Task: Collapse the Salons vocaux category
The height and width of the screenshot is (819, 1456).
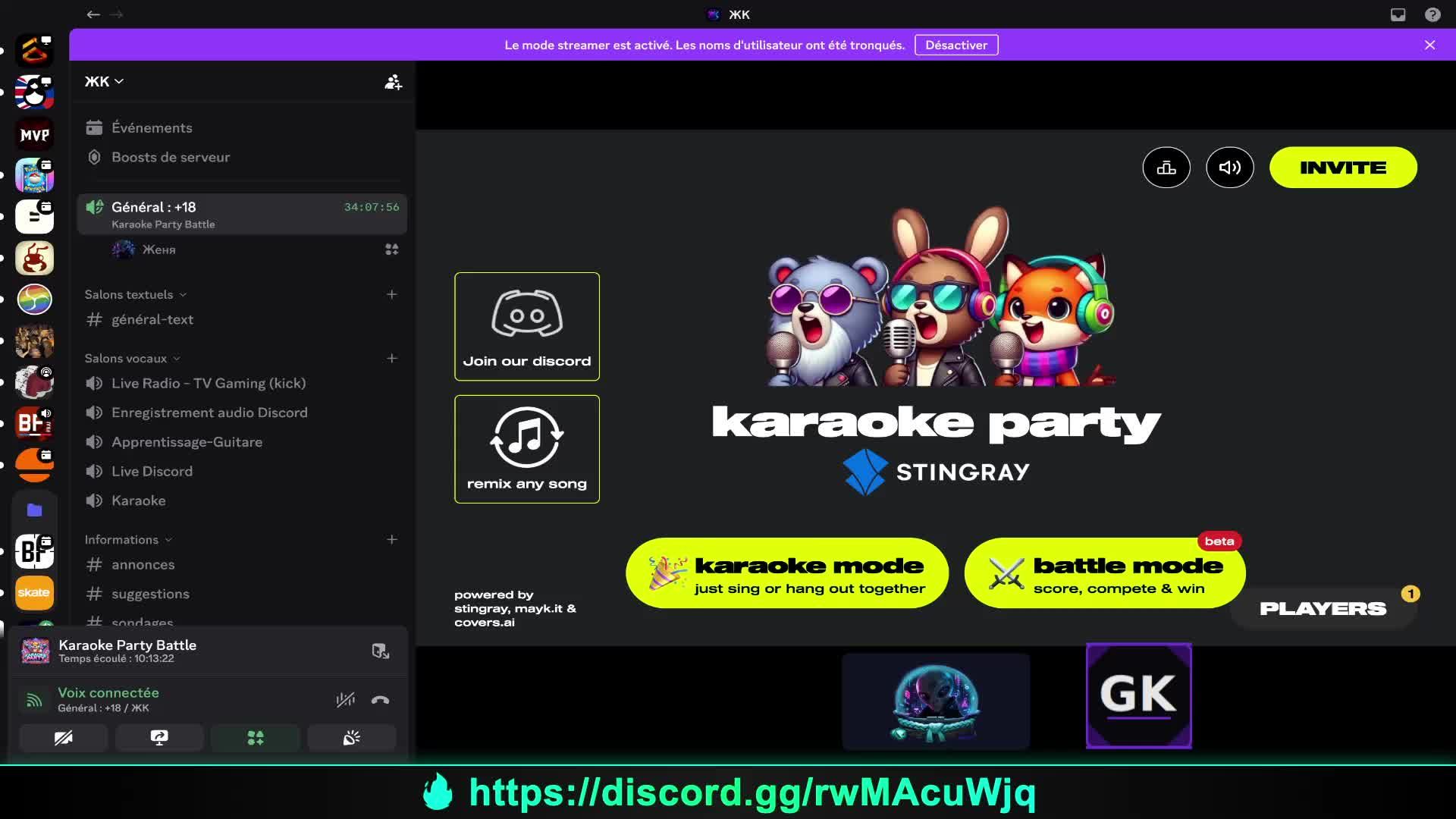Action: point(133,358)
